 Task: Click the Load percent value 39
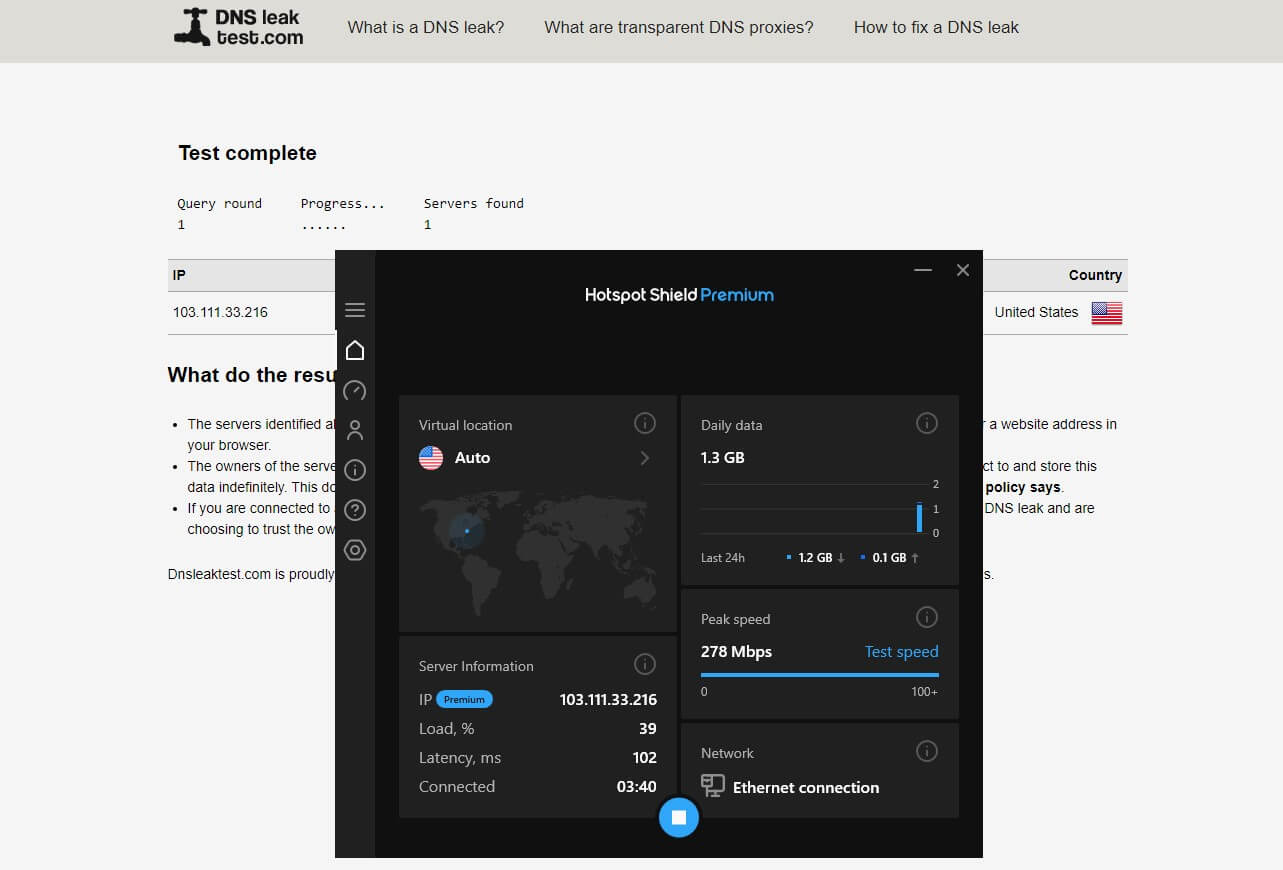click(648, 729)
